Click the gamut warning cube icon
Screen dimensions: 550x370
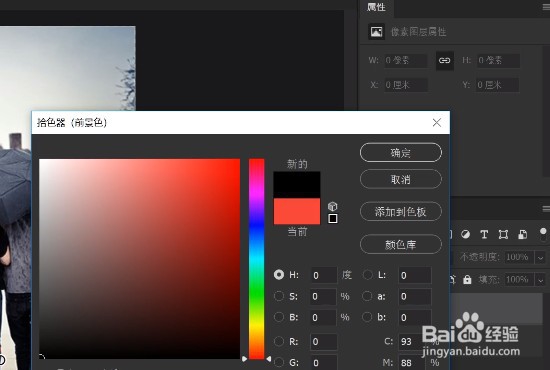333,206
